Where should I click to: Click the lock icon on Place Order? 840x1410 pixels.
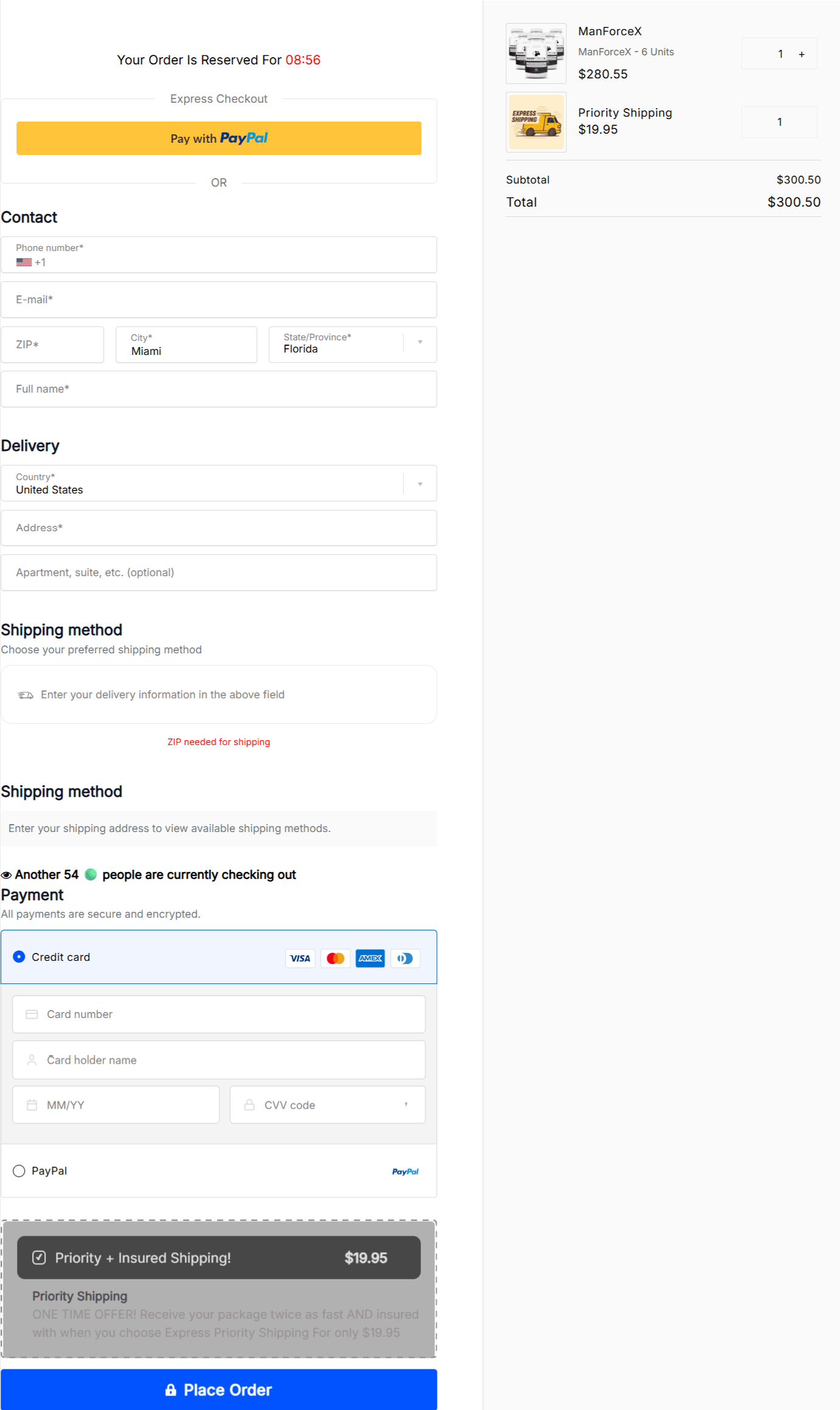[171, 1389]
